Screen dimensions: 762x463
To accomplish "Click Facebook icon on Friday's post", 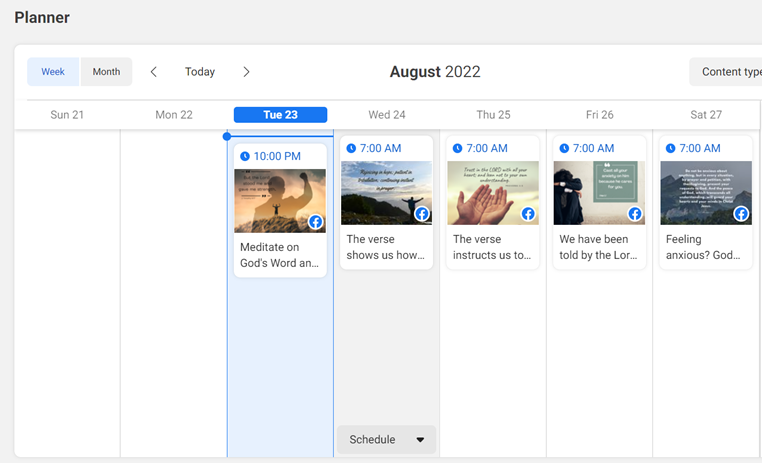I will (x=635, y=214).
